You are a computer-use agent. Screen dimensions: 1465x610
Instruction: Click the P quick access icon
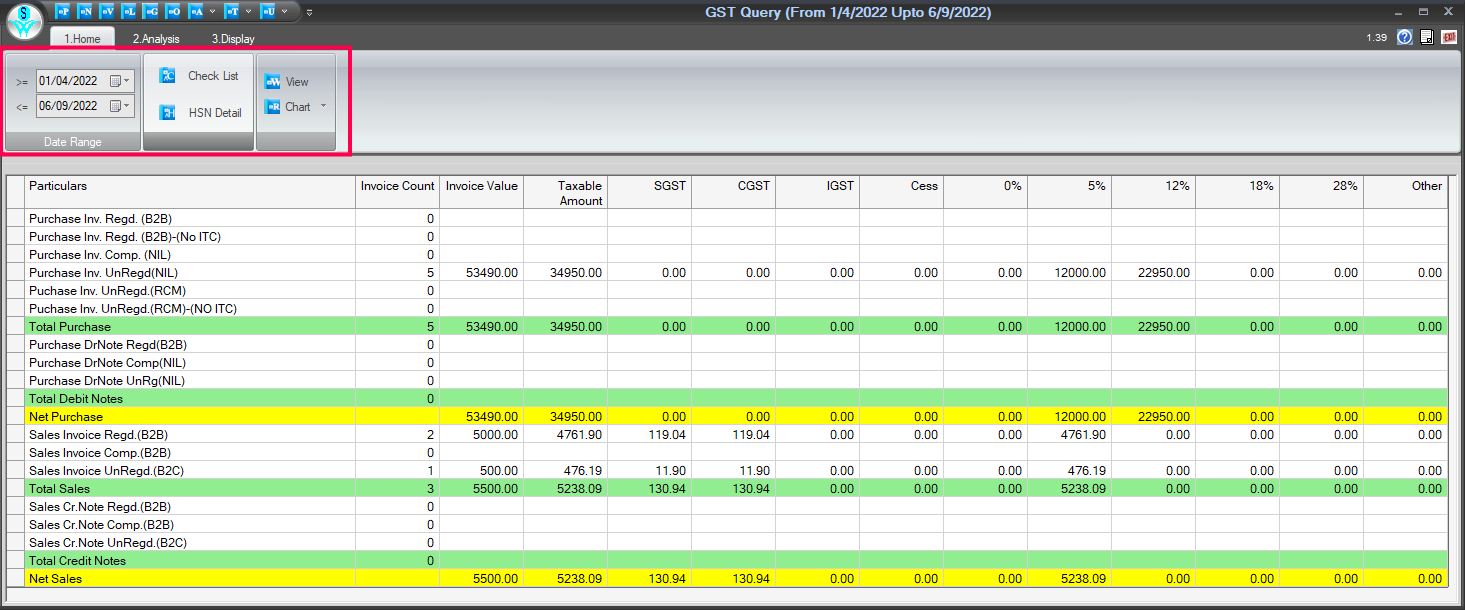click(63, 11)
